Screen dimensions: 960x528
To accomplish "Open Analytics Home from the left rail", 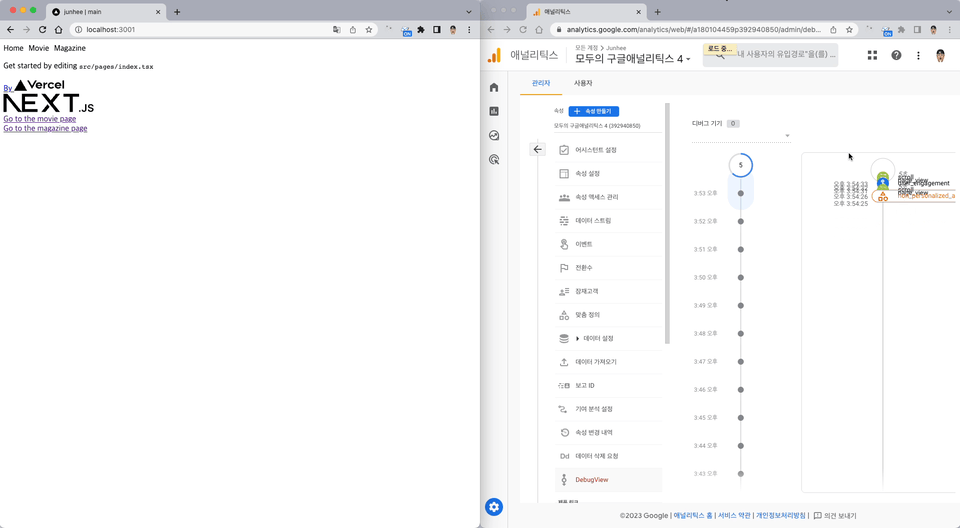I will point(494,88).
